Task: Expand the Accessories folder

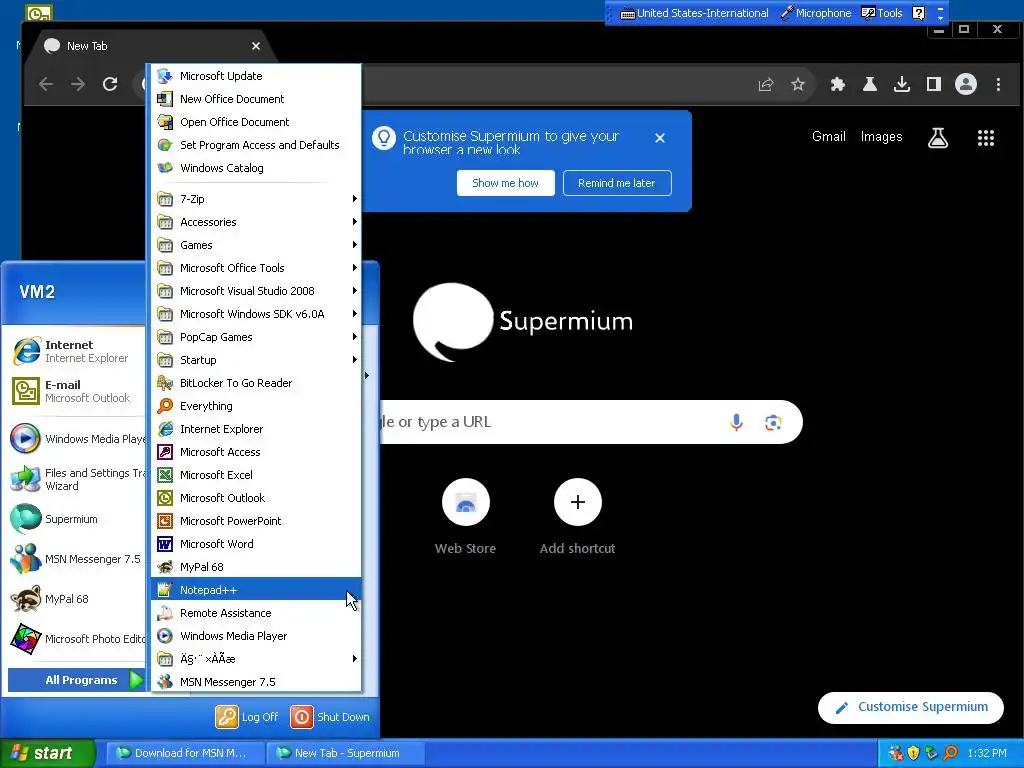Action: (256, 222)
